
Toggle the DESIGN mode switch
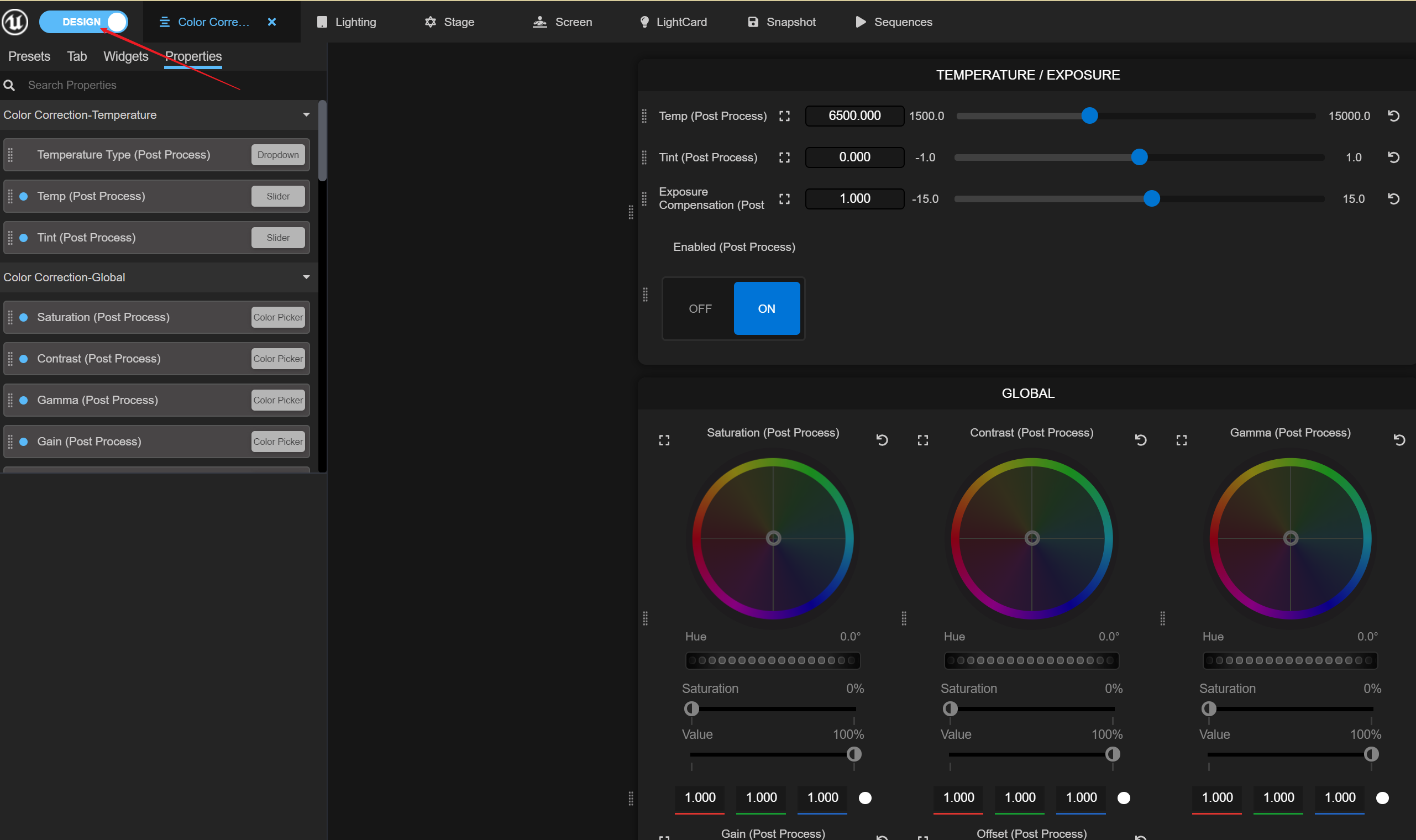84,22
